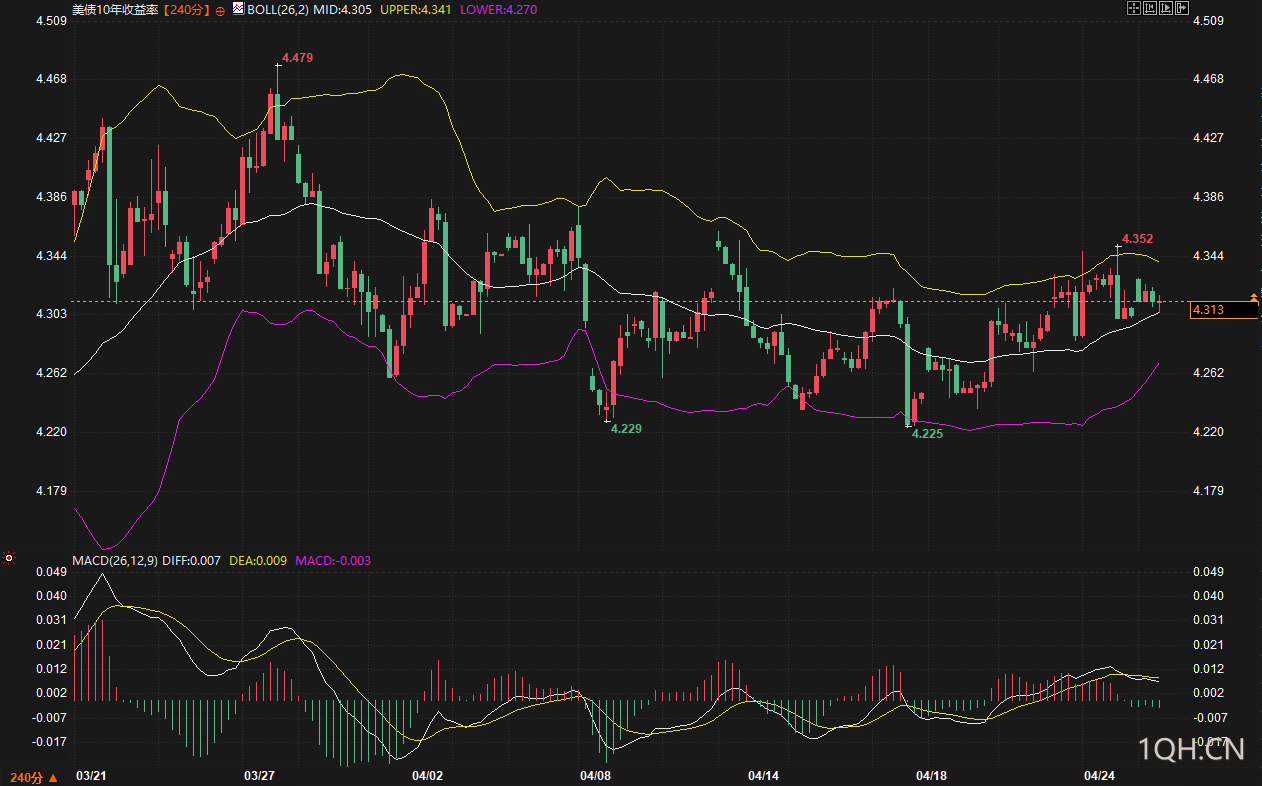
Task: Click the expand chart axis icon
Action: point(1166,8)
